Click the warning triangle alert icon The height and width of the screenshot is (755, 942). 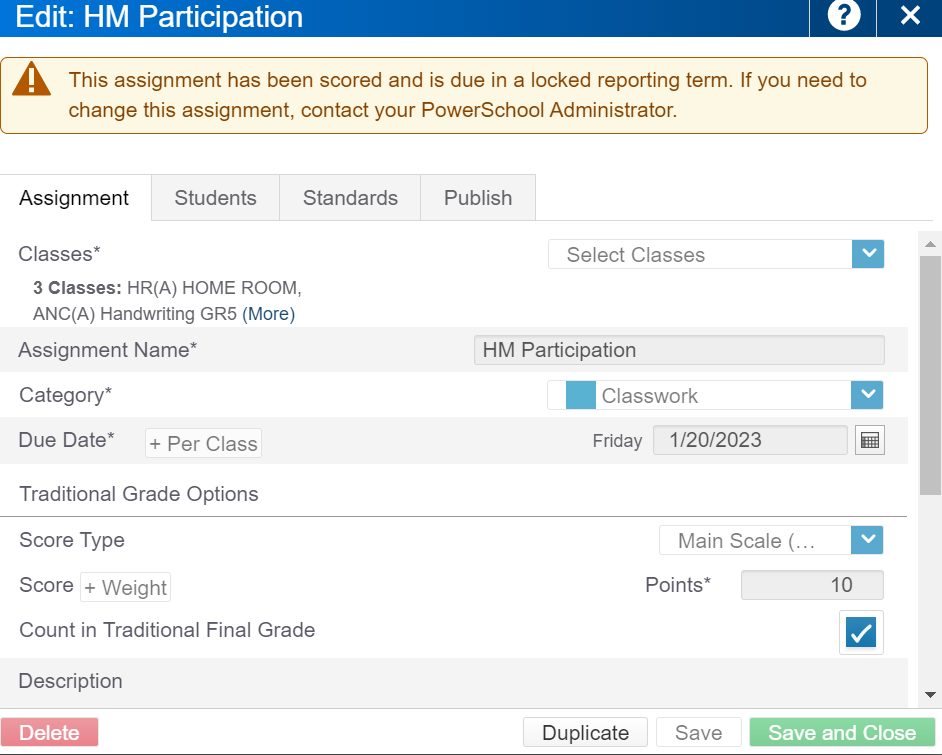(32, 79)
